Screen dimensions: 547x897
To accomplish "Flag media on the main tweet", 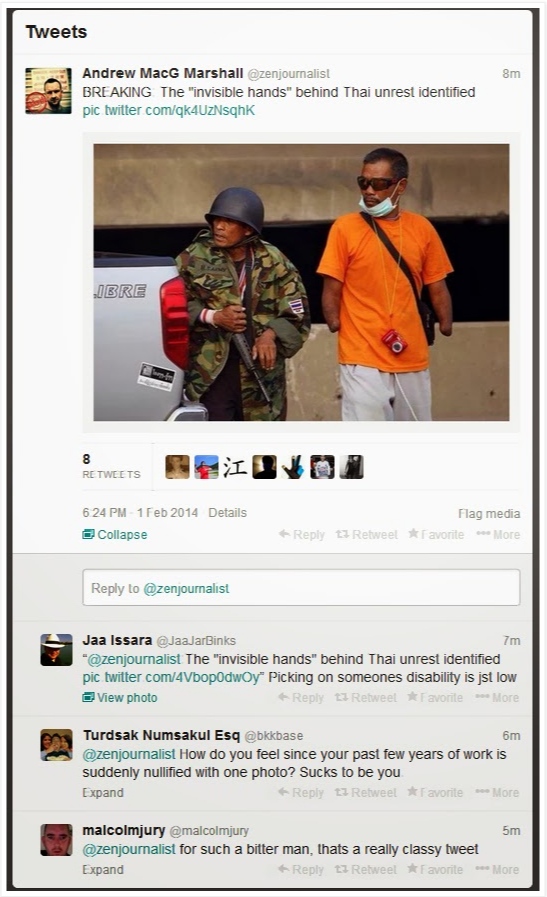I will [489, 513].
